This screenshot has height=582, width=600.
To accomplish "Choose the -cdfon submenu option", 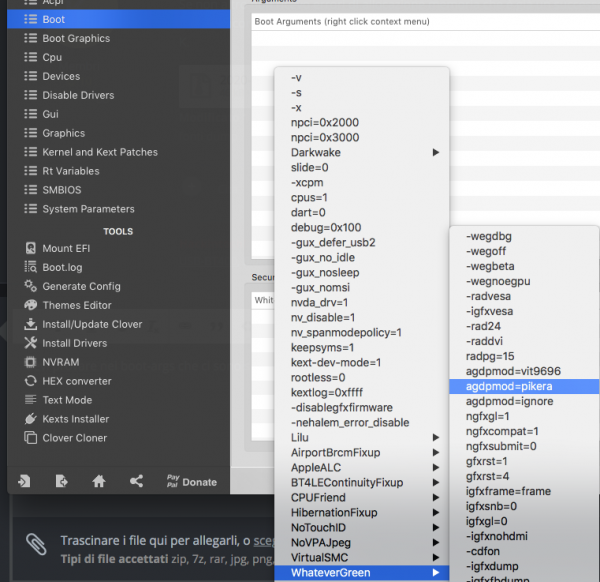I will click(x=524, y=551).
